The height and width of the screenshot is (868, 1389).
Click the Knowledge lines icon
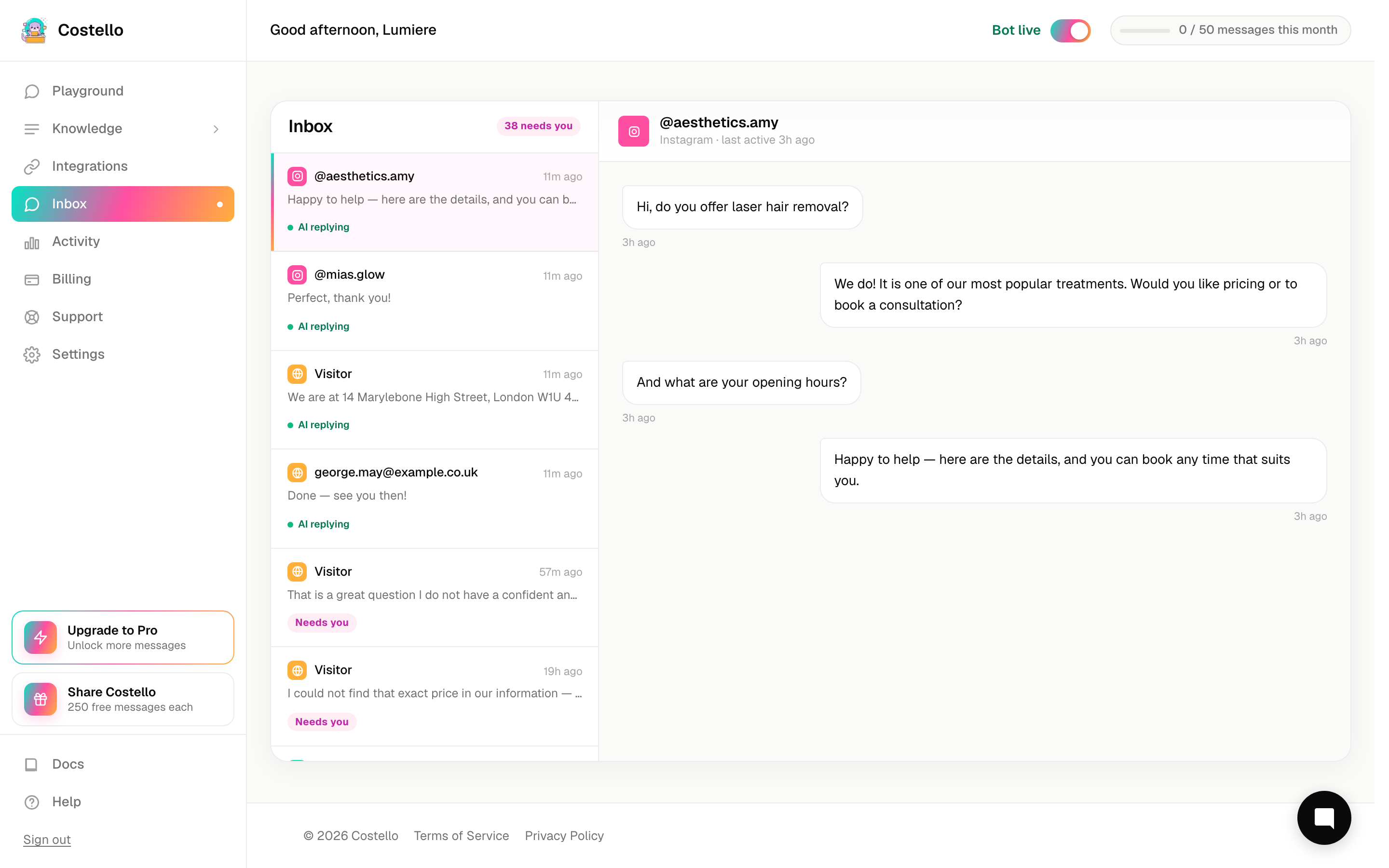31,129
